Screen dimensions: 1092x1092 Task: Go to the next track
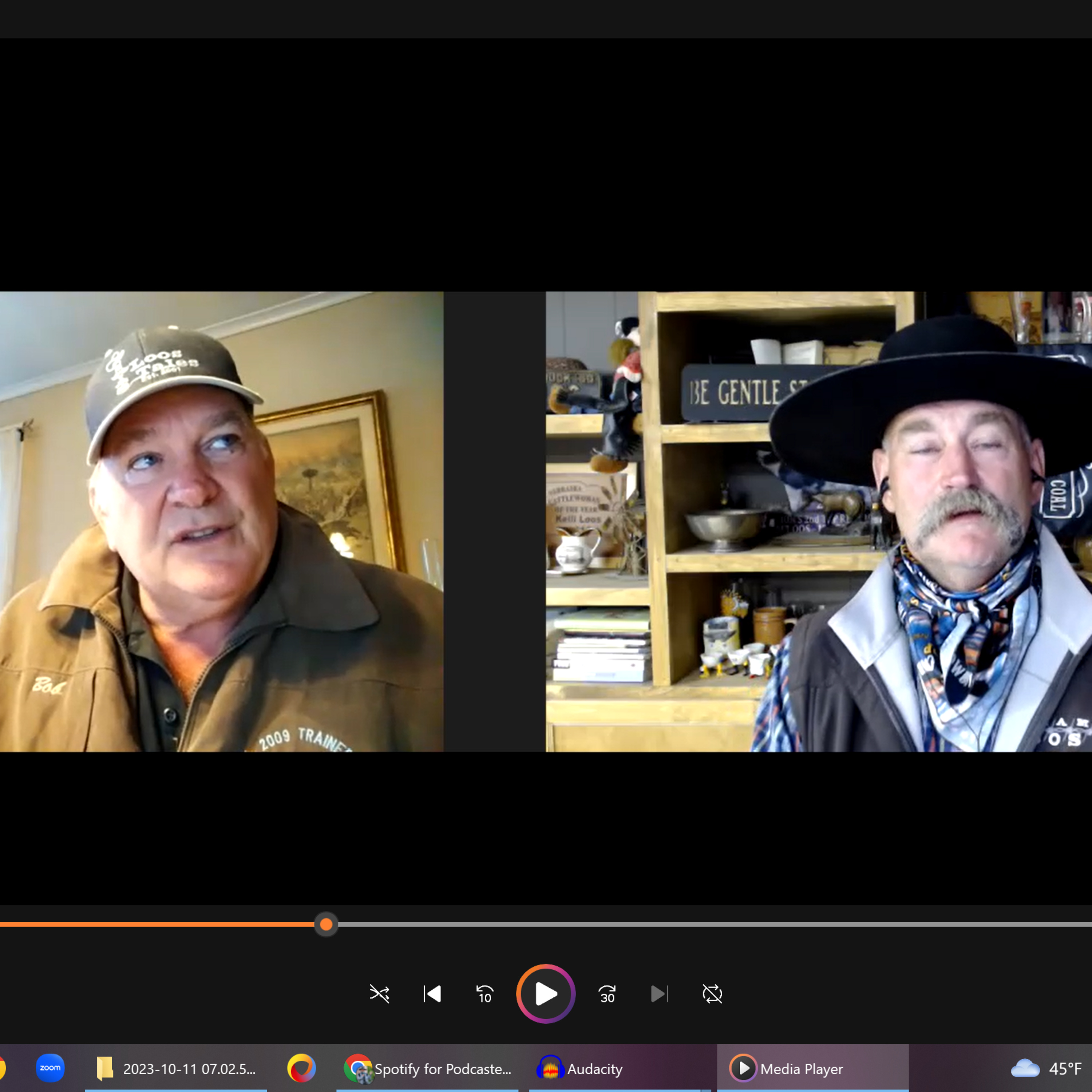(659, 994)
